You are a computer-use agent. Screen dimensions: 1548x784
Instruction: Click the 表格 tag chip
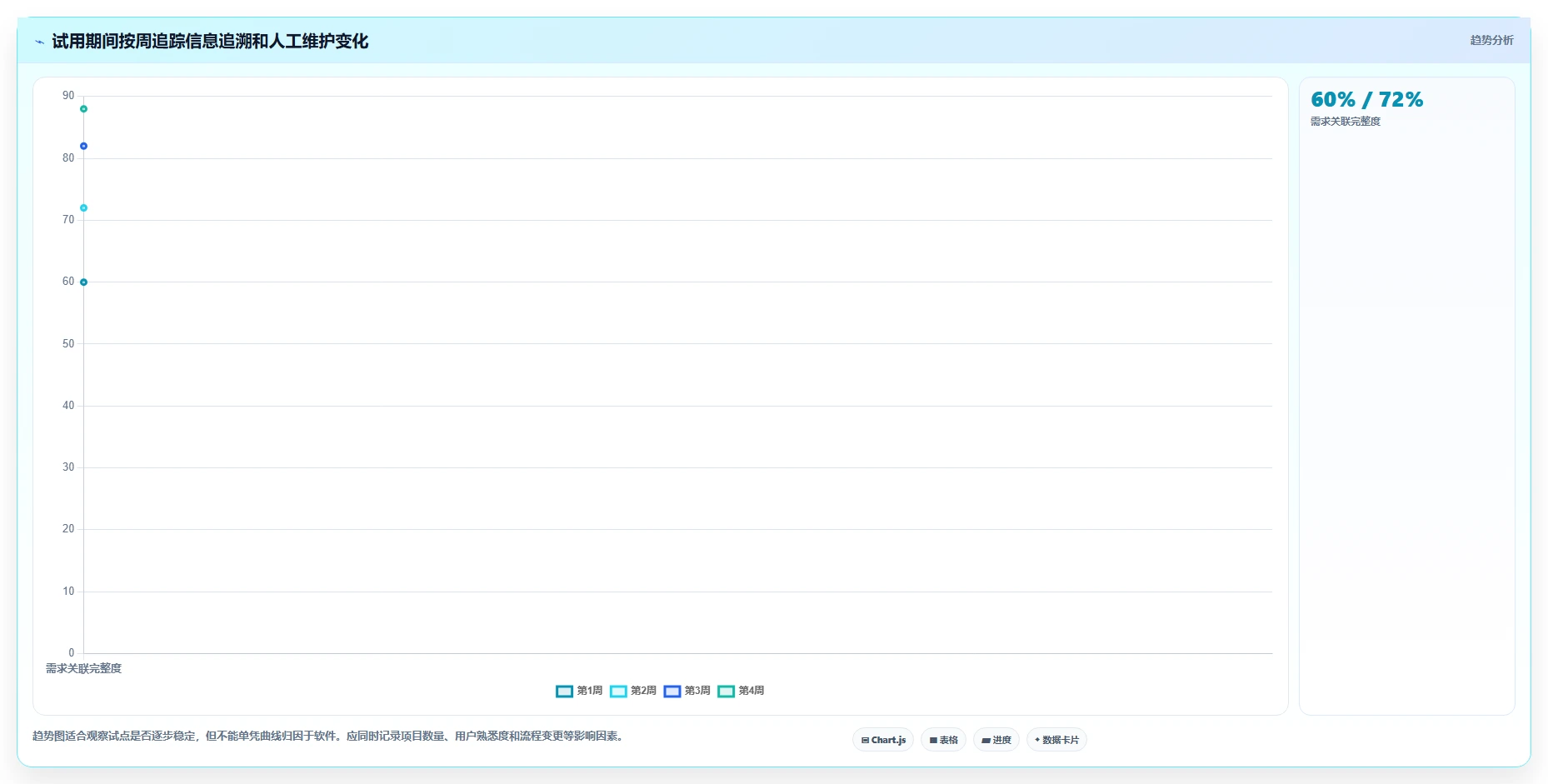click(x=943, y=740)
